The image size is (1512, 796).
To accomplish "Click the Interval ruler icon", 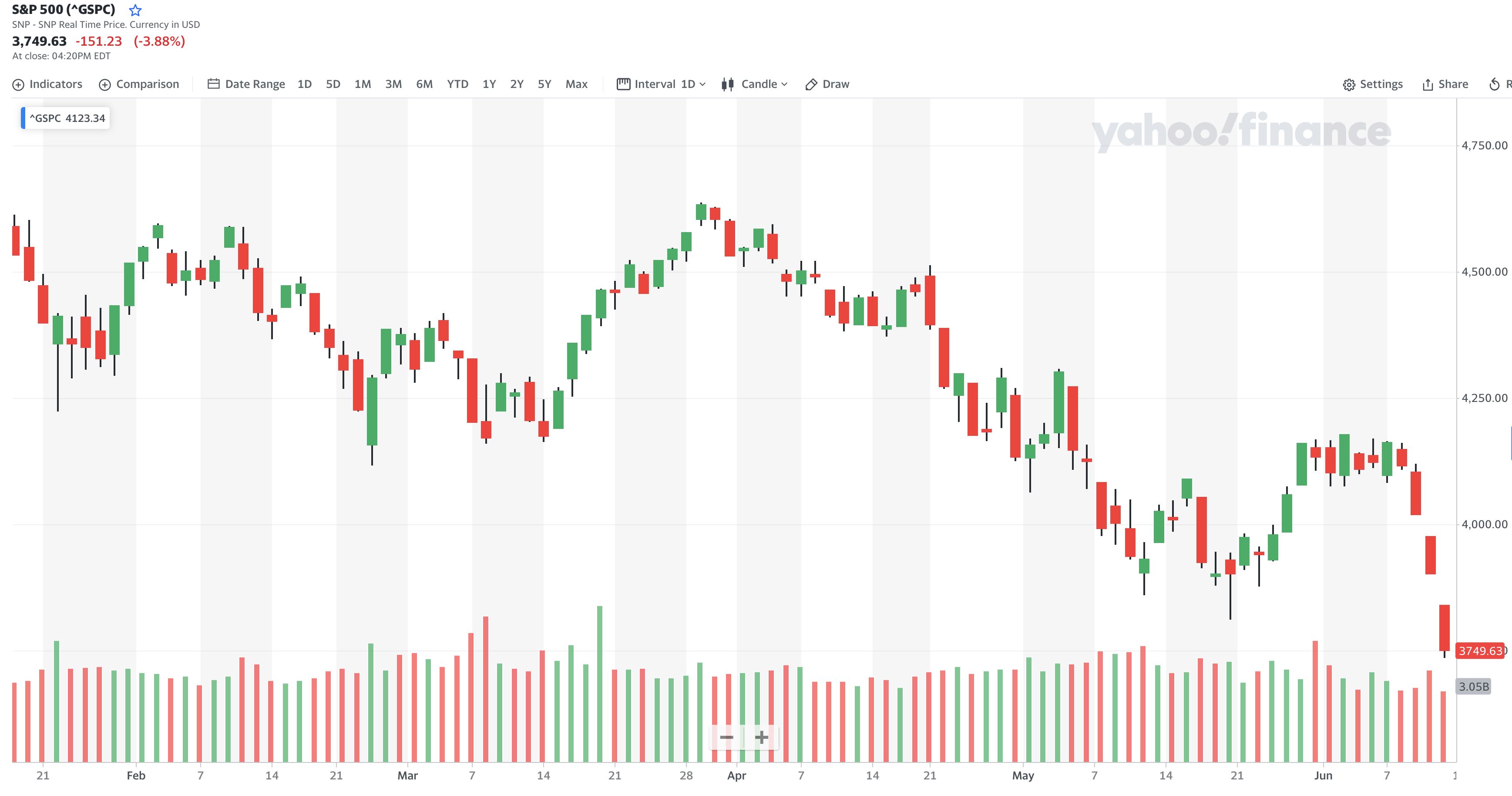I will 623,84.
